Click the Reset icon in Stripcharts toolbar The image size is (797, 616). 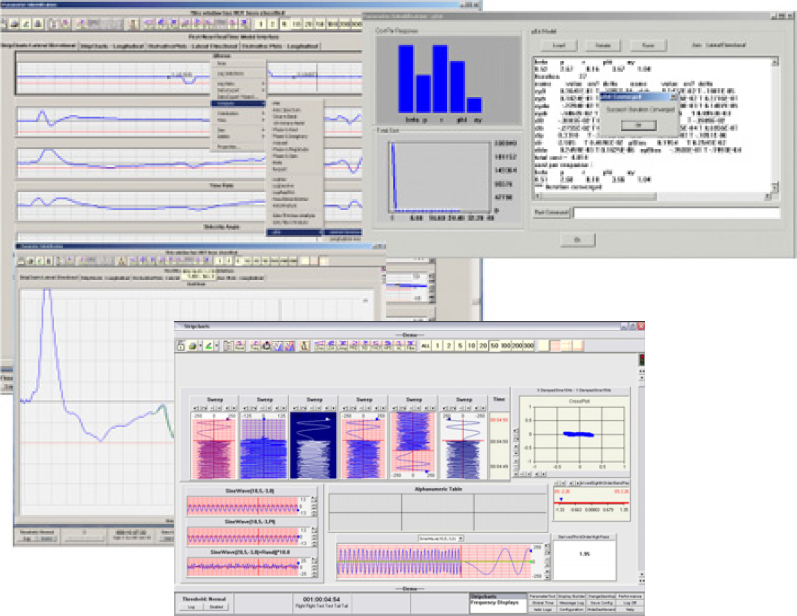click(239, 346)
